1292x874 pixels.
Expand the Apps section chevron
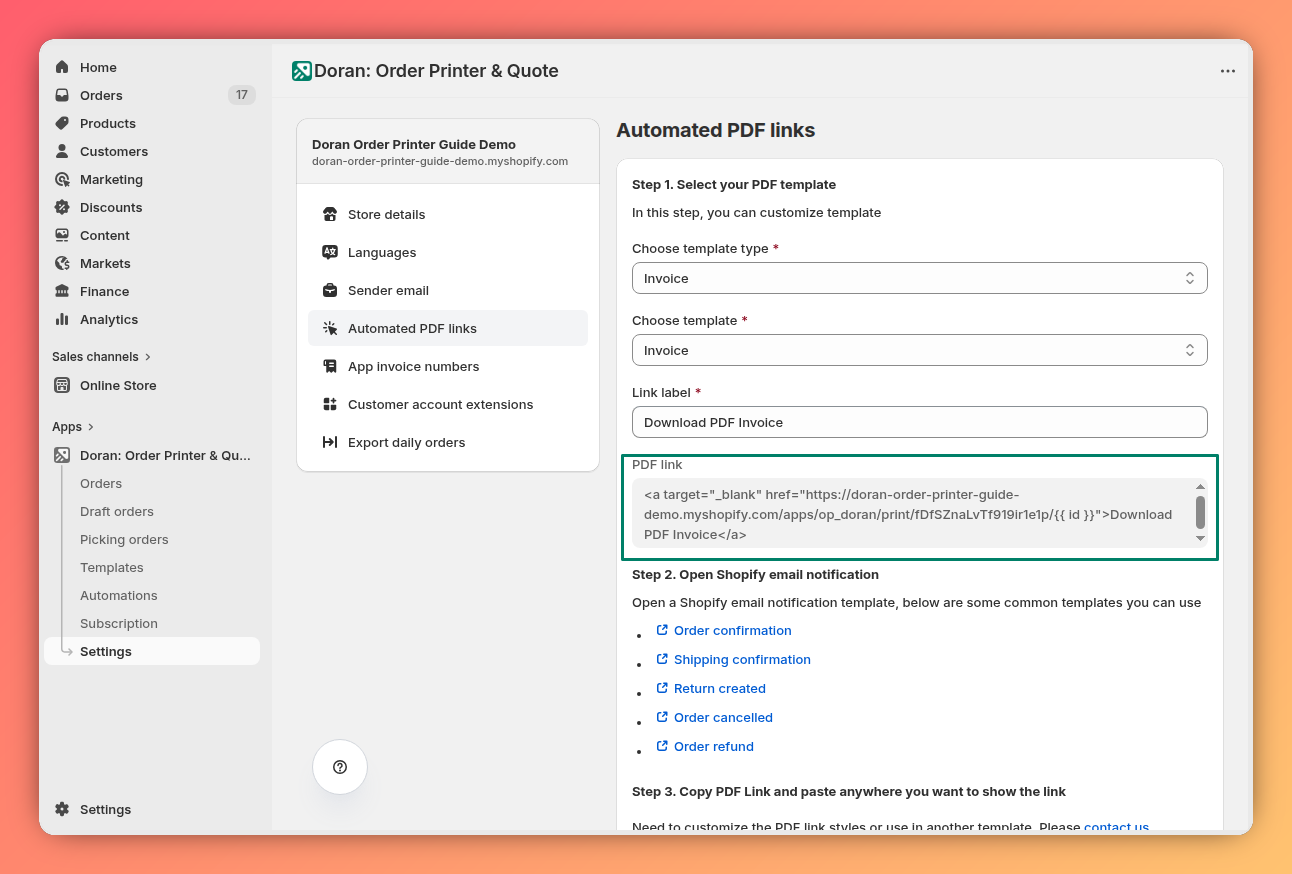click(90, 427)
